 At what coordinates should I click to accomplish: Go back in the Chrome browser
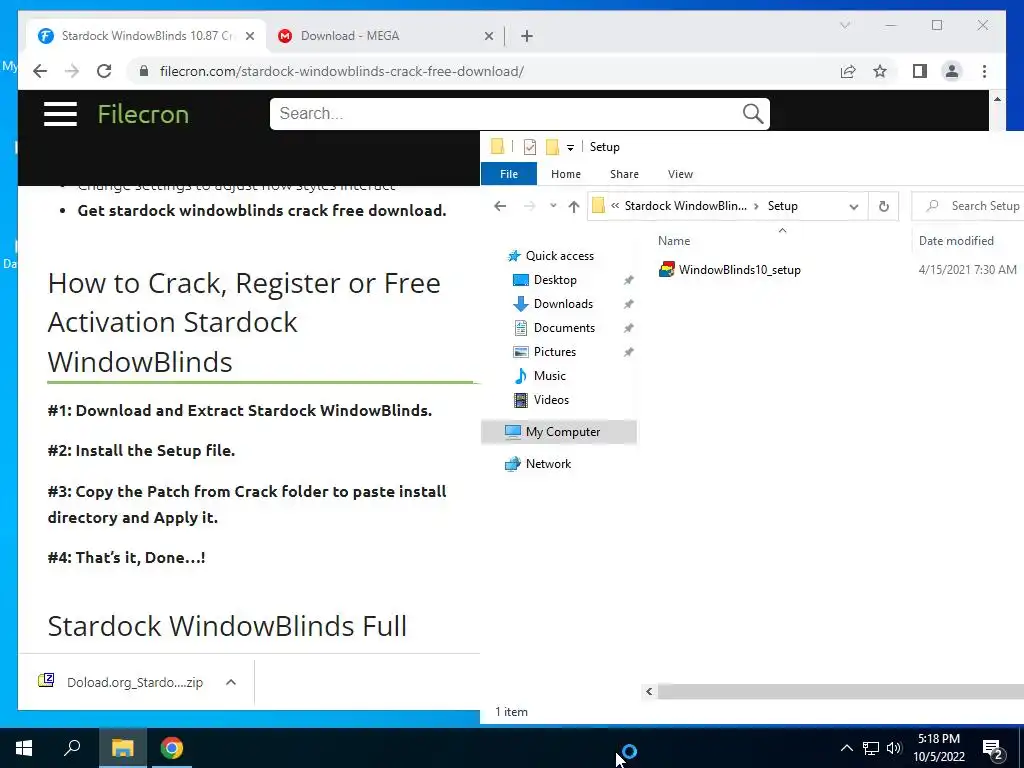coord(40,71)
